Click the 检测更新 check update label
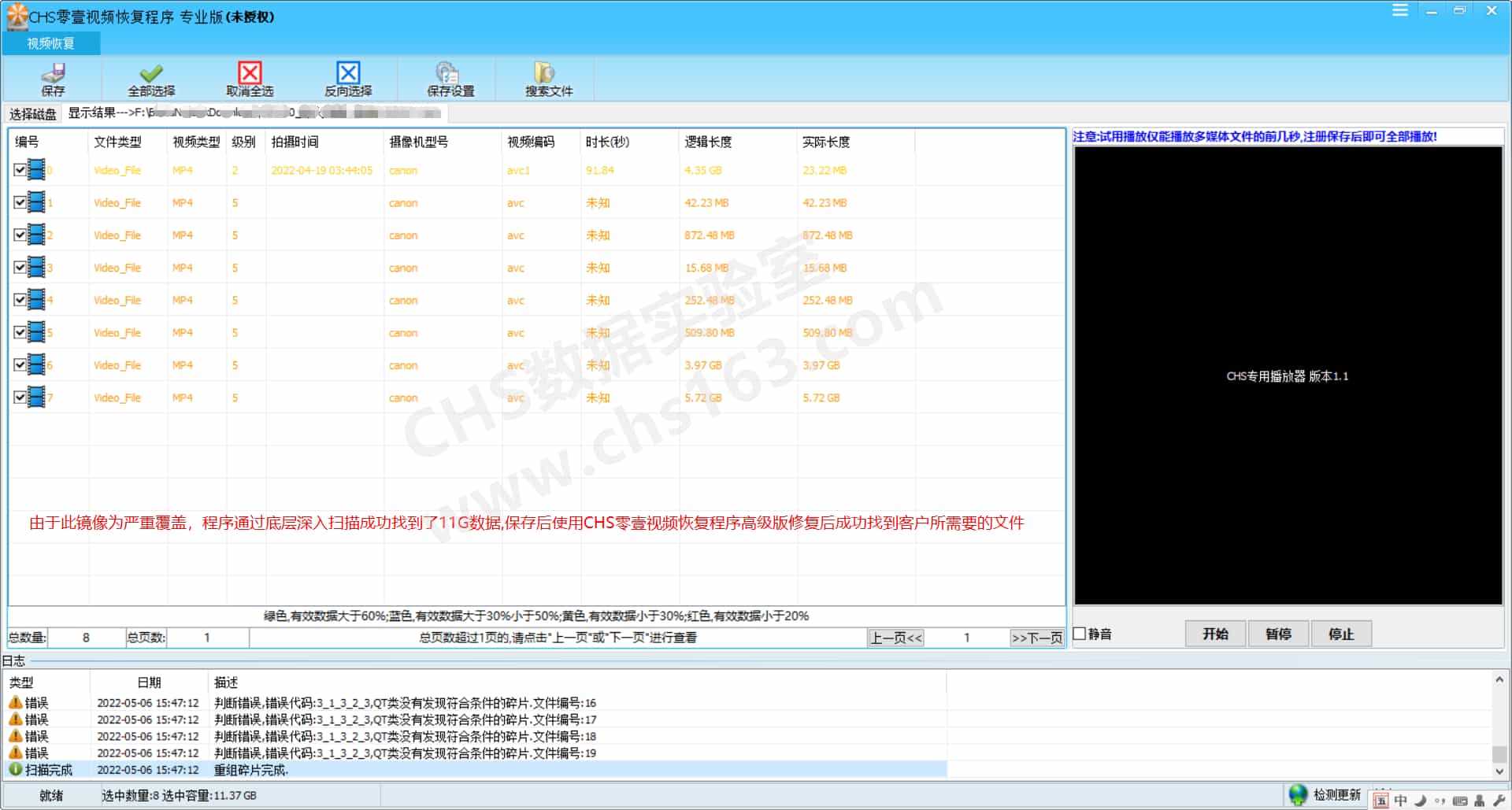Image resolution: width=1512 pixels, height=810 pixels. pyautogui.click(x=1336, y=795)
